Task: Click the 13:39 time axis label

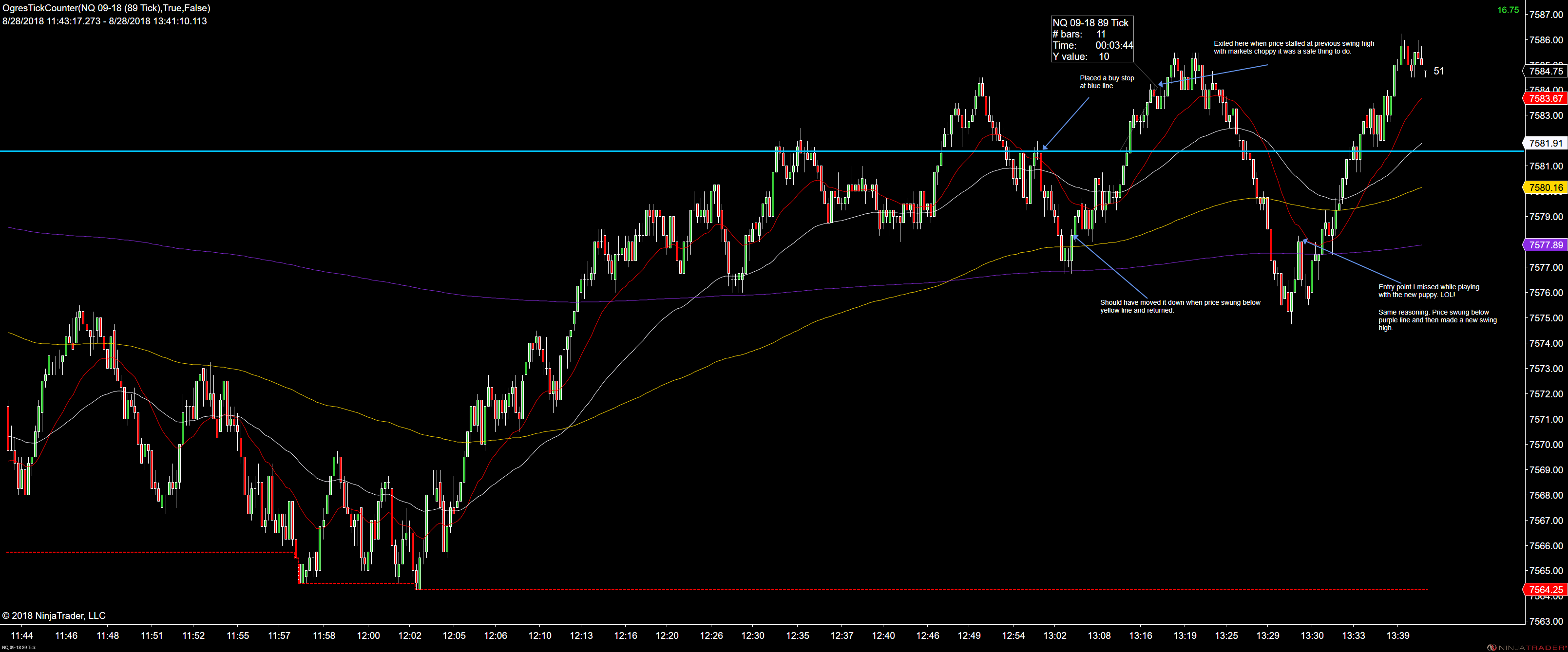Action: 1397,635
